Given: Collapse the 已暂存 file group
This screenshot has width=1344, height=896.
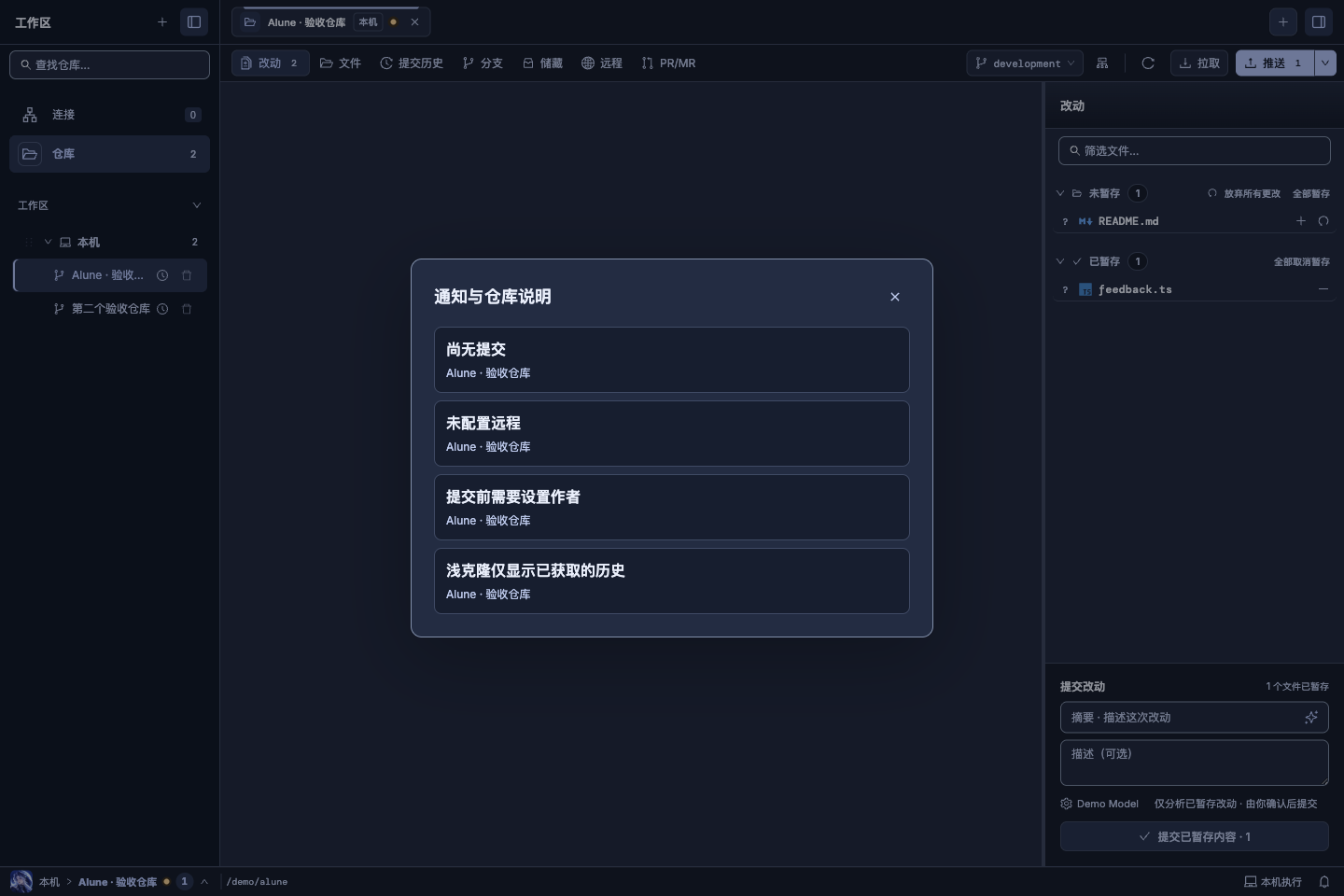Looking at the screenshot, I should pyautogui.click(x=1060, y=261).
